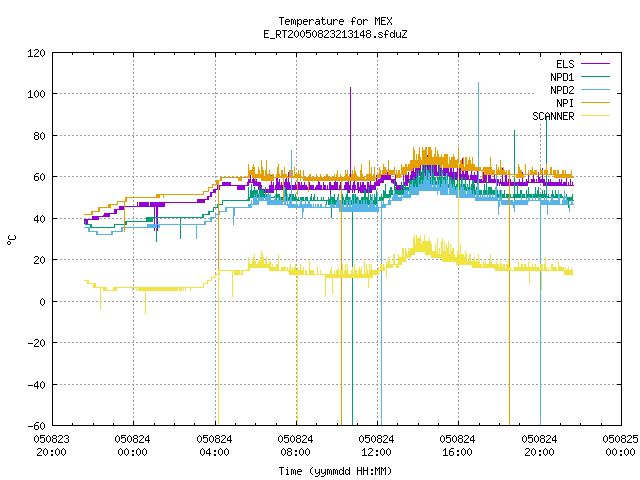
Task: Click the yellow SCANNER legend line sample
Action: point(595,116)
